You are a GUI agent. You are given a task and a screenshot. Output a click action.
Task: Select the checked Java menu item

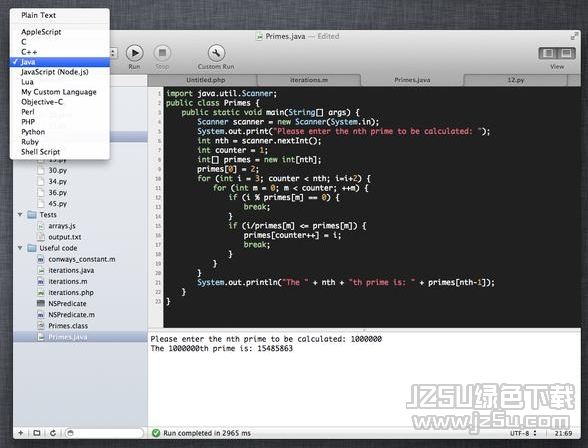60,62
